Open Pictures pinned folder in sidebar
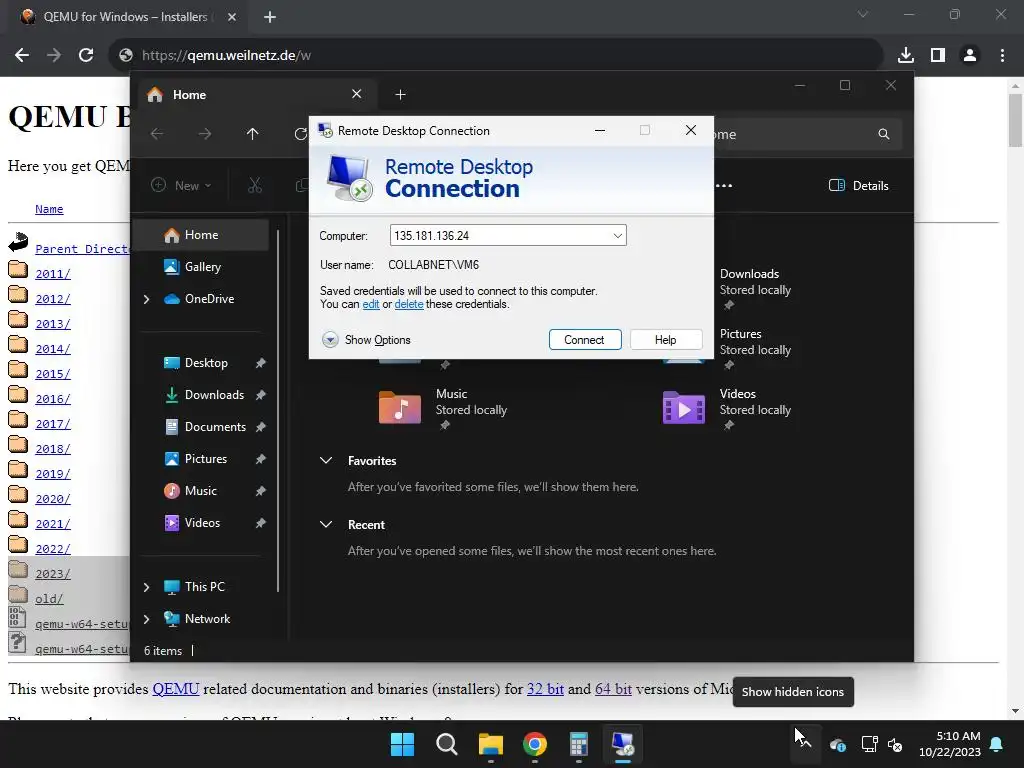 pos(206,459)
